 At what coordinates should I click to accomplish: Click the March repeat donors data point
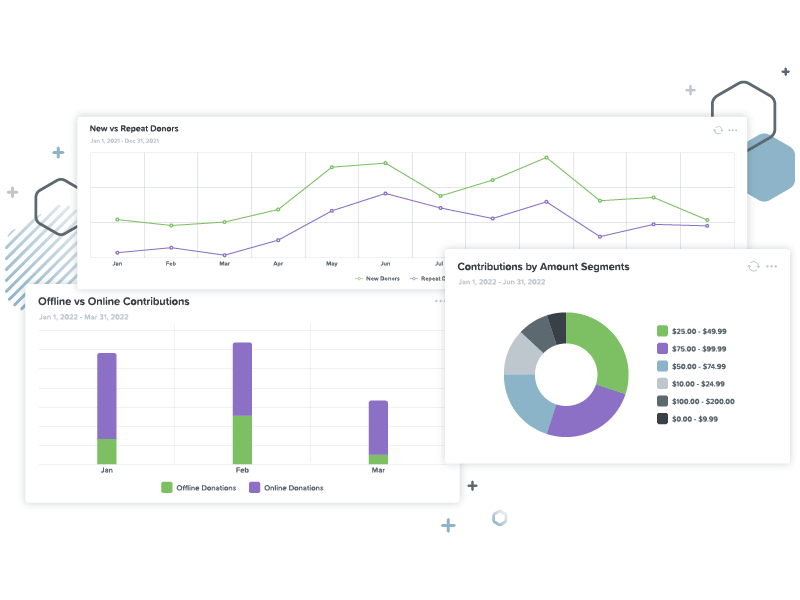pyautogui.click(x=224, y=255)
